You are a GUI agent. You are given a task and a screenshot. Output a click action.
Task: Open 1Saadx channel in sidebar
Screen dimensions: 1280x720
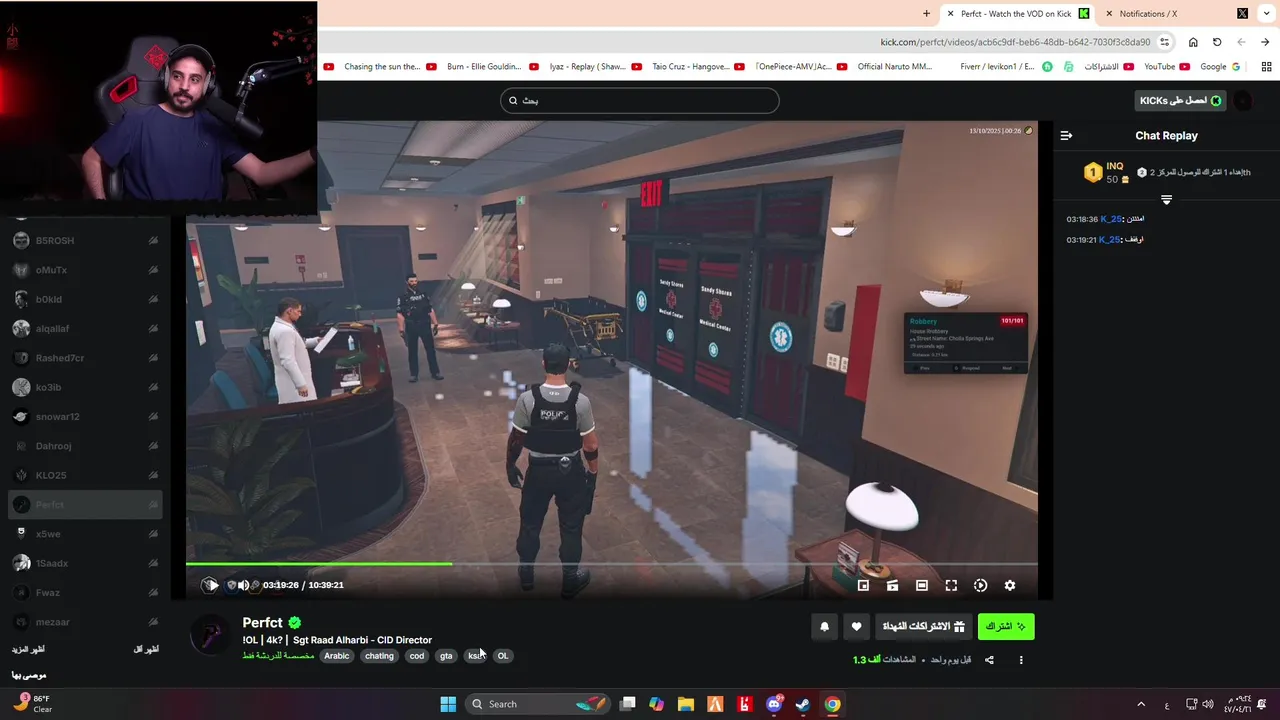pos(85,563)
